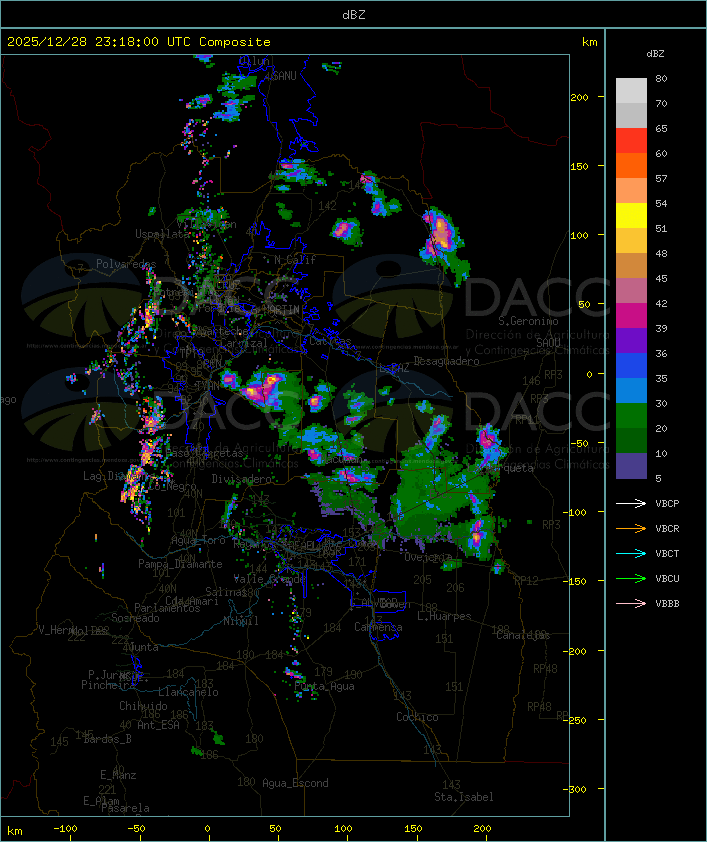This screenshot has width=707, height=842.
Task: Click the white VBCP arrow icon
Action: pyautogui.click(x=631, y=503)
